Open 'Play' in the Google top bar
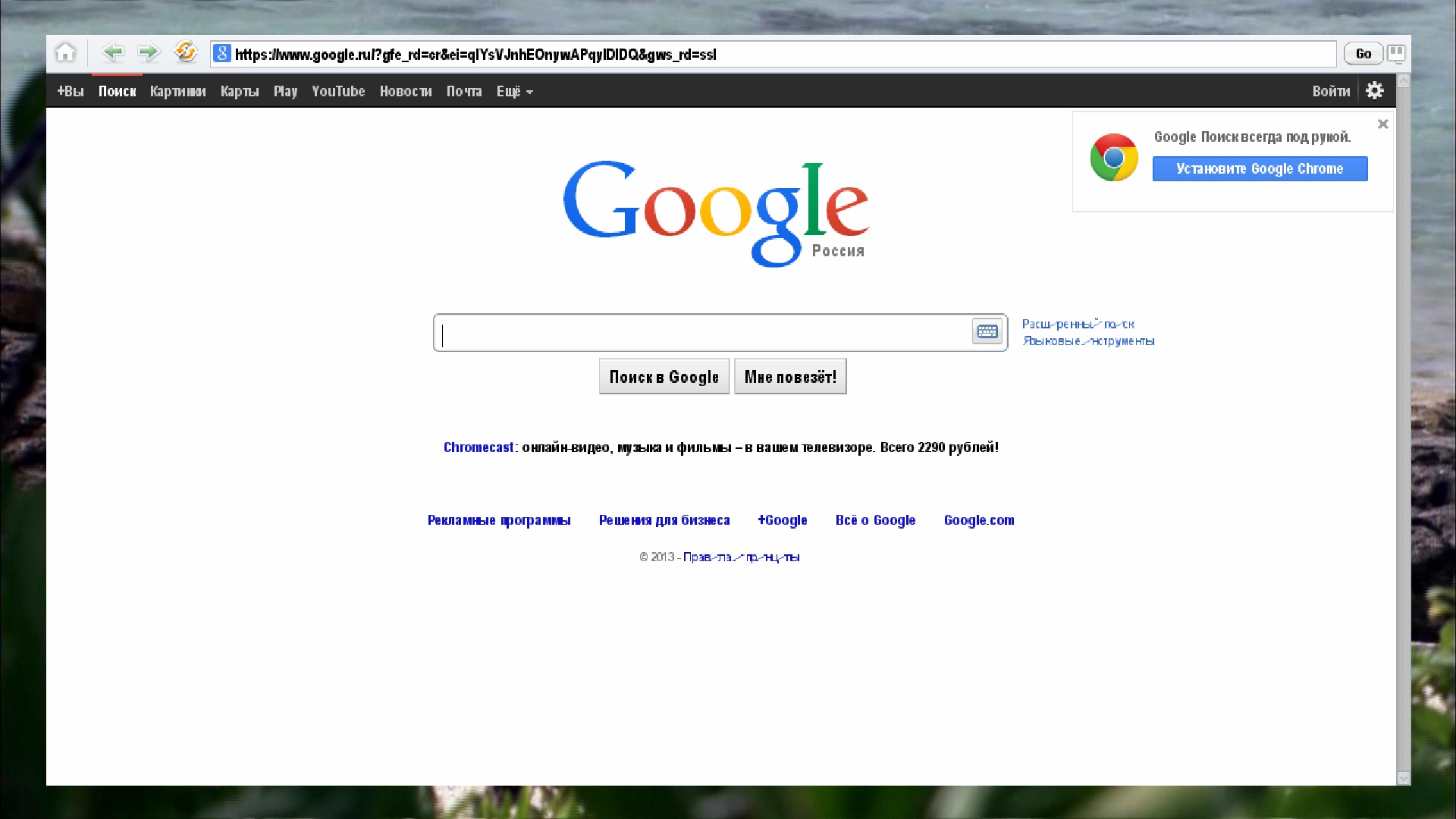 click(x=285, y=92)
